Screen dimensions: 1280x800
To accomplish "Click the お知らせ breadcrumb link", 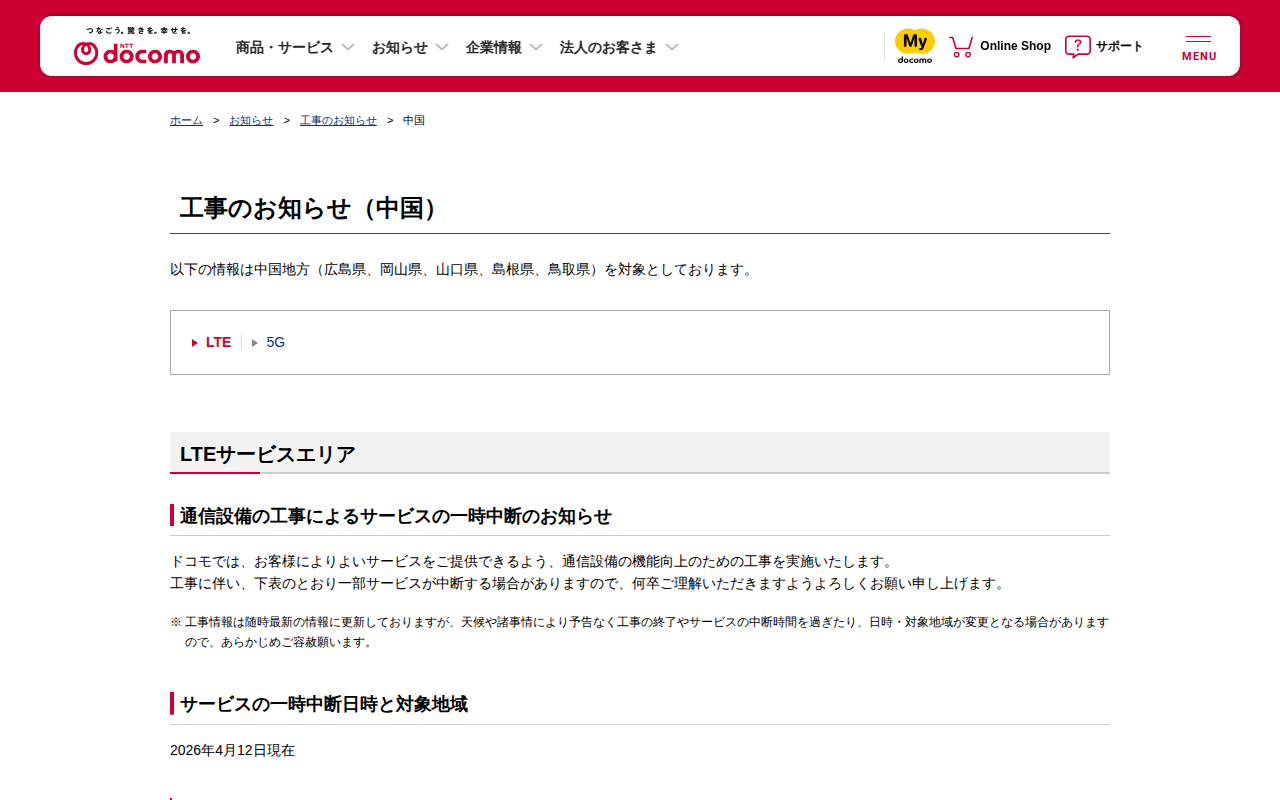I will 251,120.
